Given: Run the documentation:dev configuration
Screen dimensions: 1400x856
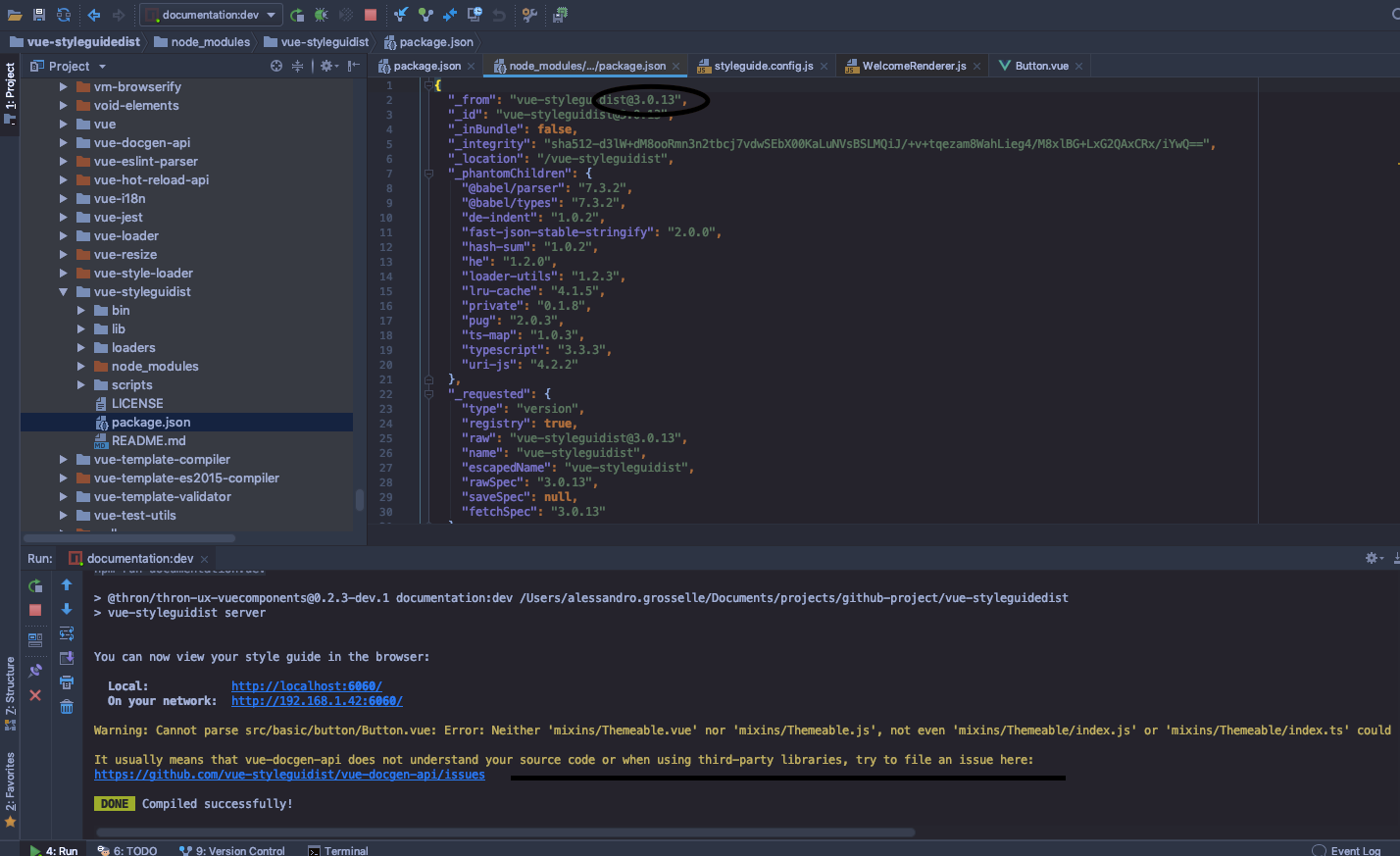Looking at the screenshot, I should click(x=297, y=14).
